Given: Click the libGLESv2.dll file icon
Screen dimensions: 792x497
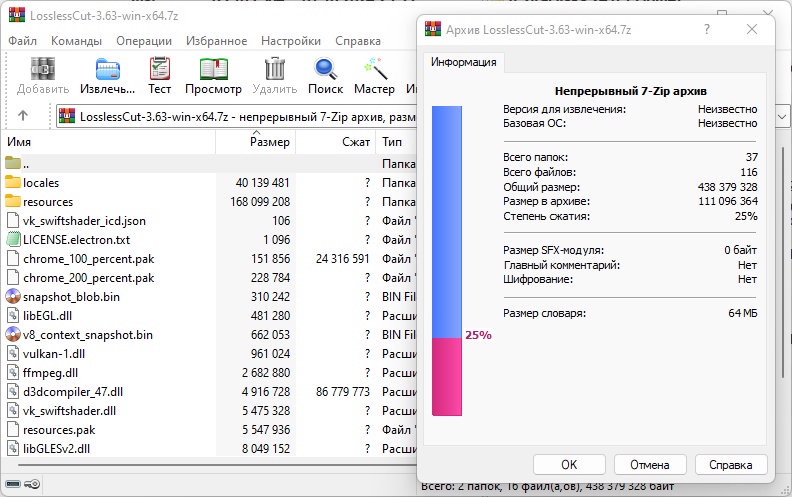Looking at the screenshot, I should pos(13,449).
